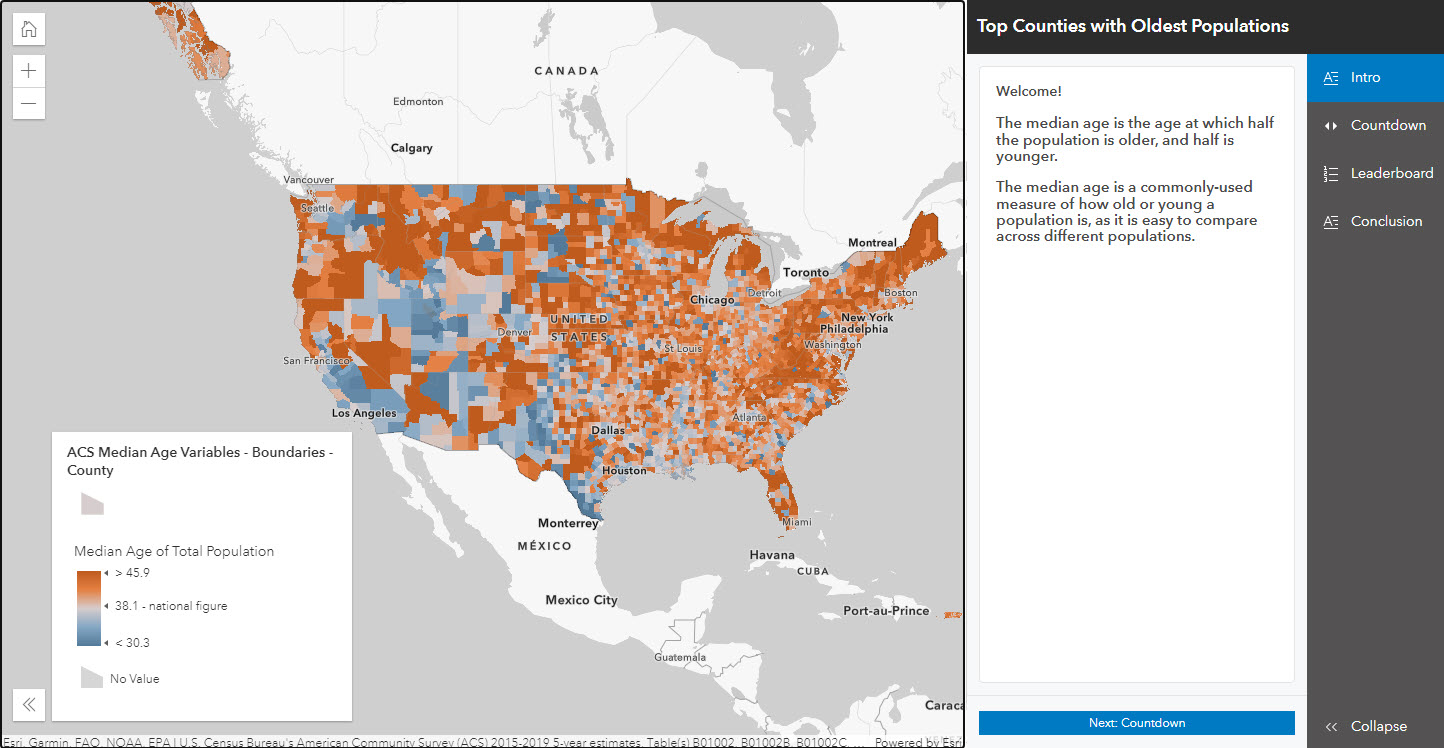This screenshot has height=748, width=1444.
Task: Collapse the legend panel with double-chevron
Action: [x=29, y=704]
